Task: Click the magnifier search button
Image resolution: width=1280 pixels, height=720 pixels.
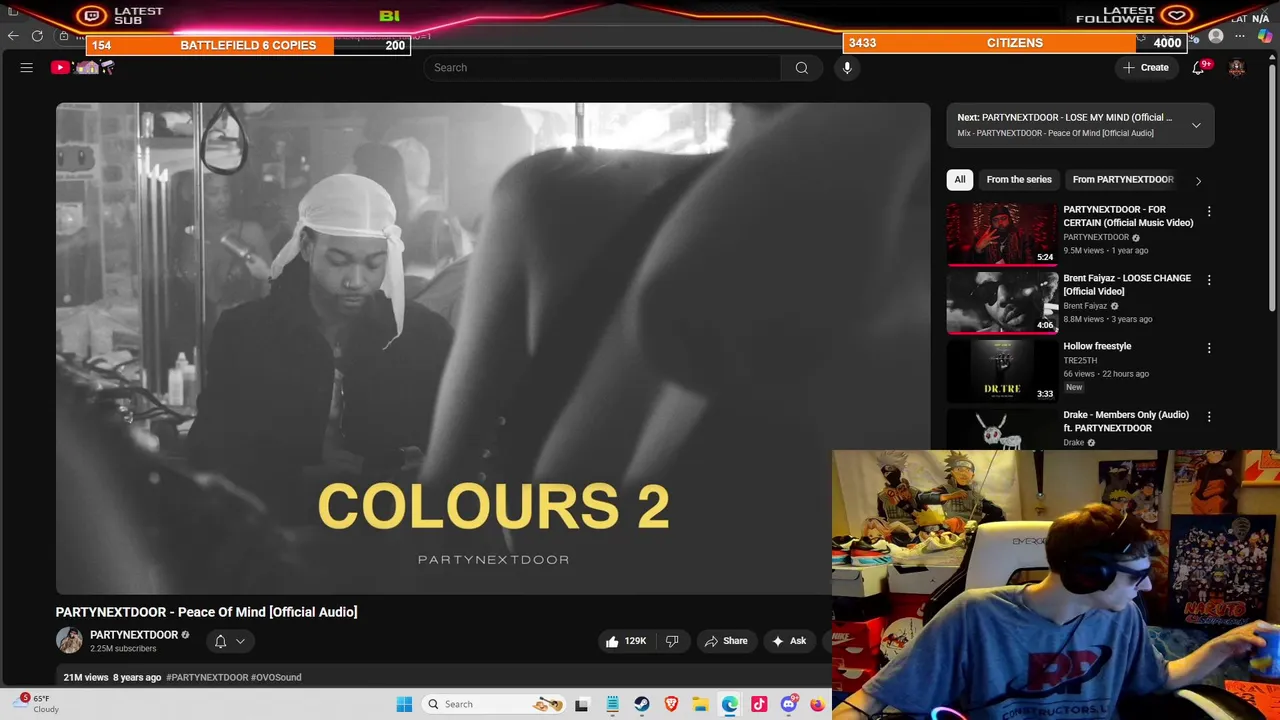Action: (x=801, y=67)
